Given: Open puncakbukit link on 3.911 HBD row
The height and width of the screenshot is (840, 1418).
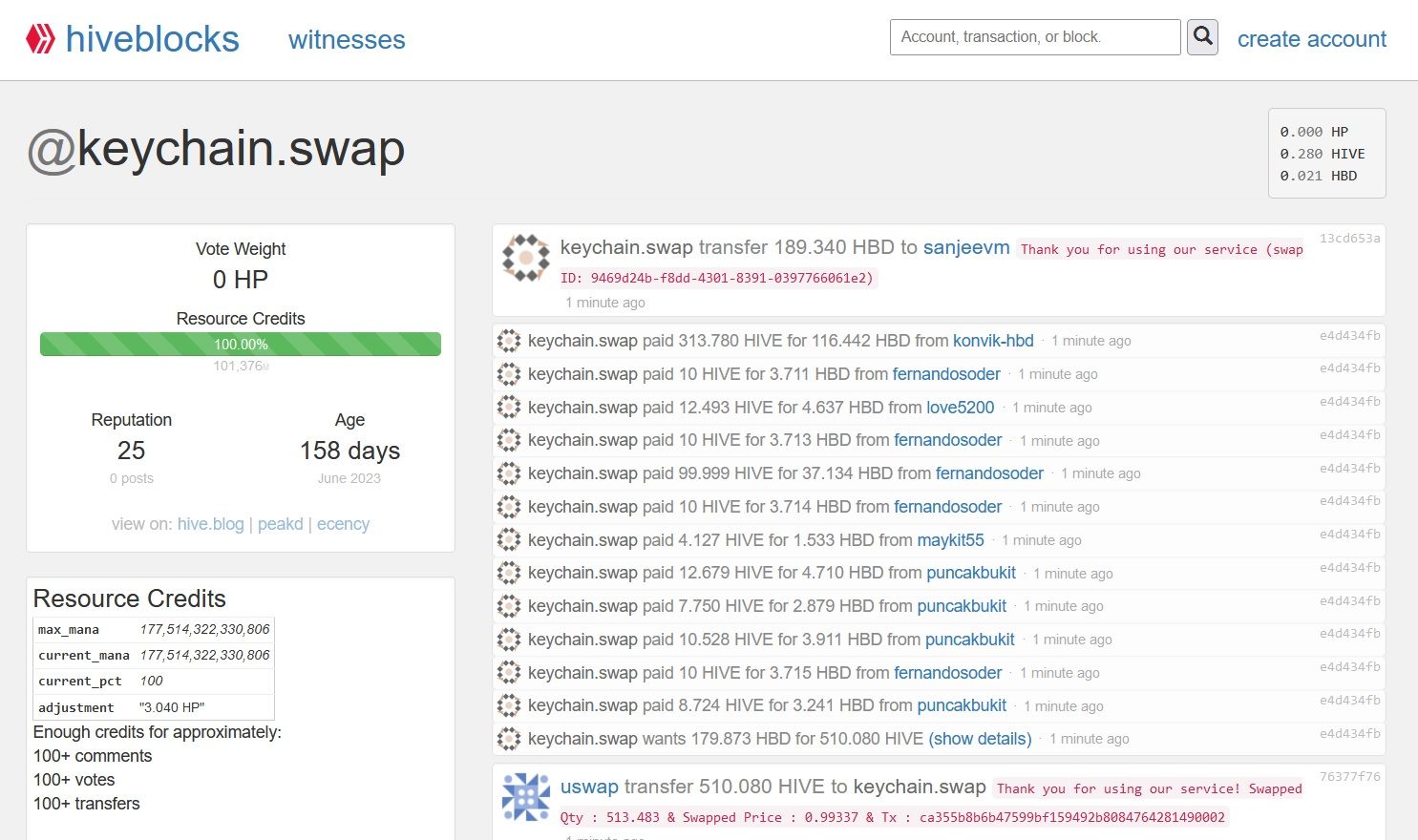Looking at the screenshot, I should click(970, 640).
